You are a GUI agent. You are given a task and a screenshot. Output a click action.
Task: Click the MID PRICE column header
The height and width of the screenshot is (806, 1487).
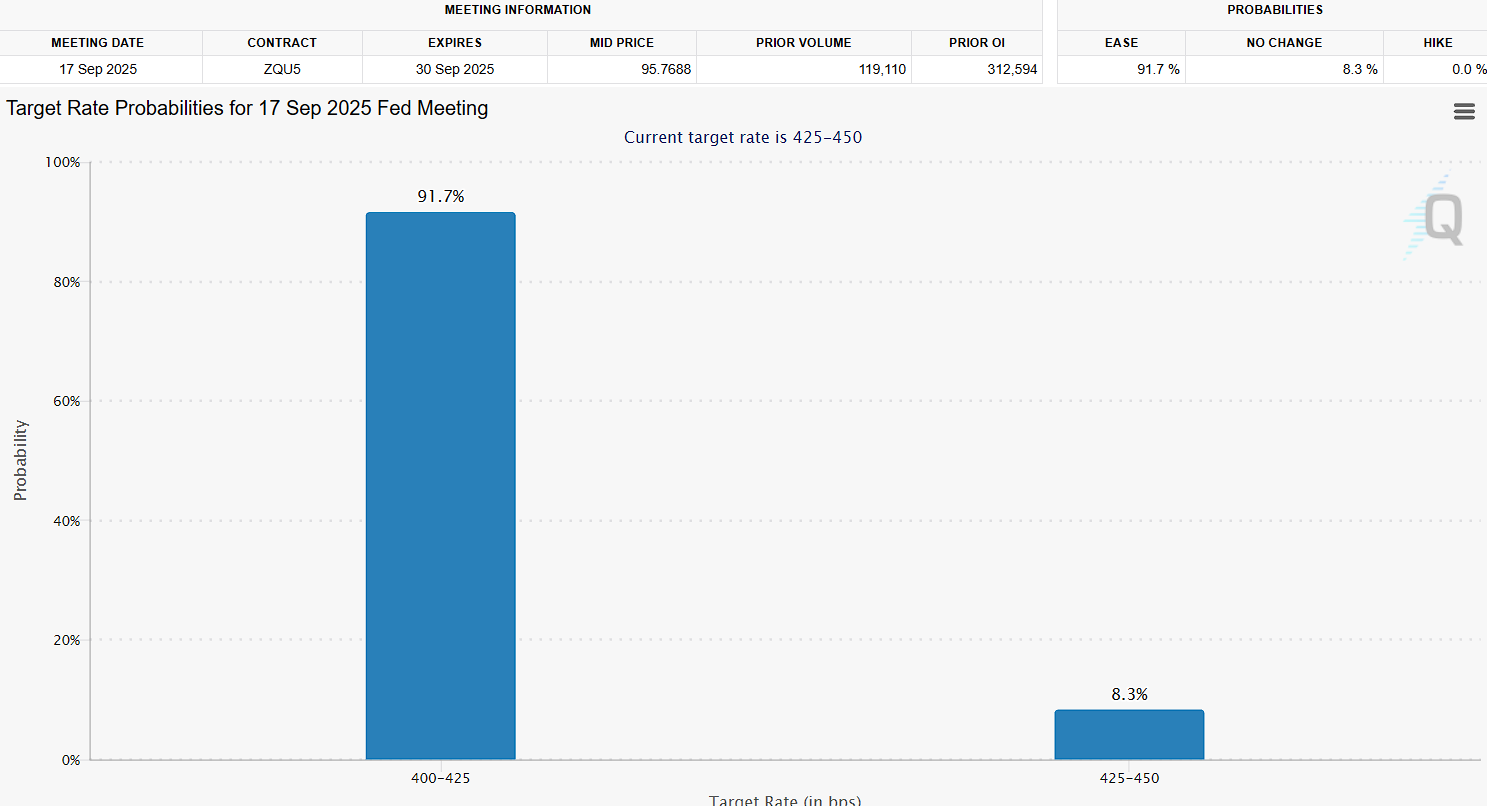622,43
